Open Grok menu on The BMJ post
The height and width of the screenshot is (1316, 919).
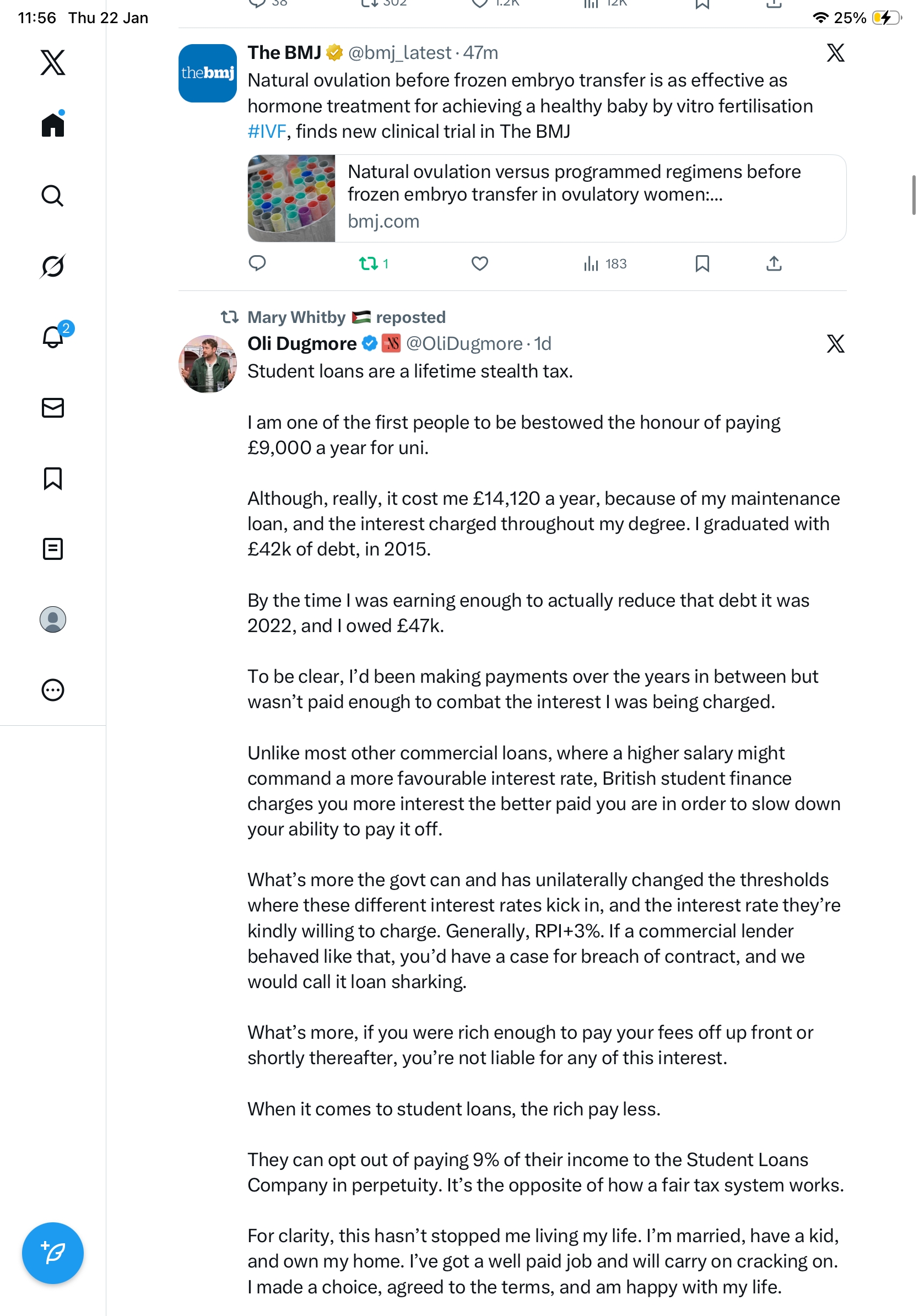835,53
